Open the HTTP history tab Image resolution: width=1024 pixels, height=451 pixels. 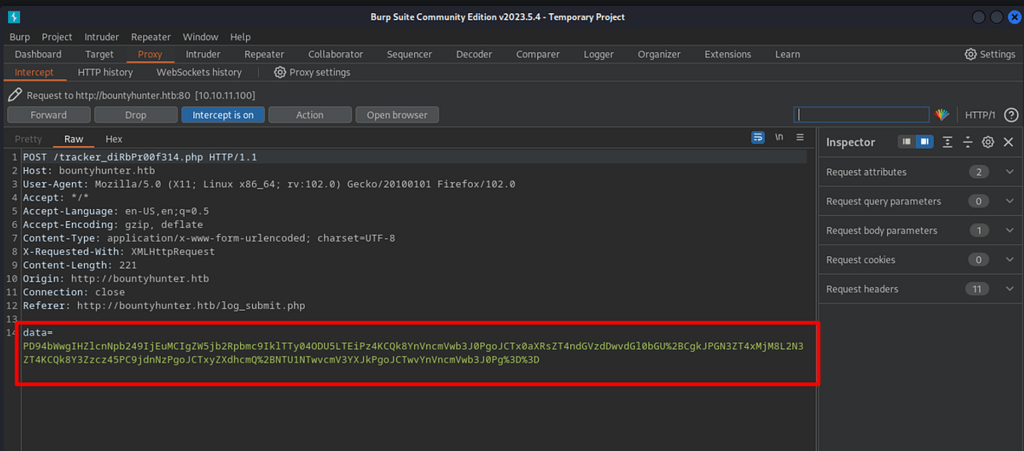click(x=105, y=73)
